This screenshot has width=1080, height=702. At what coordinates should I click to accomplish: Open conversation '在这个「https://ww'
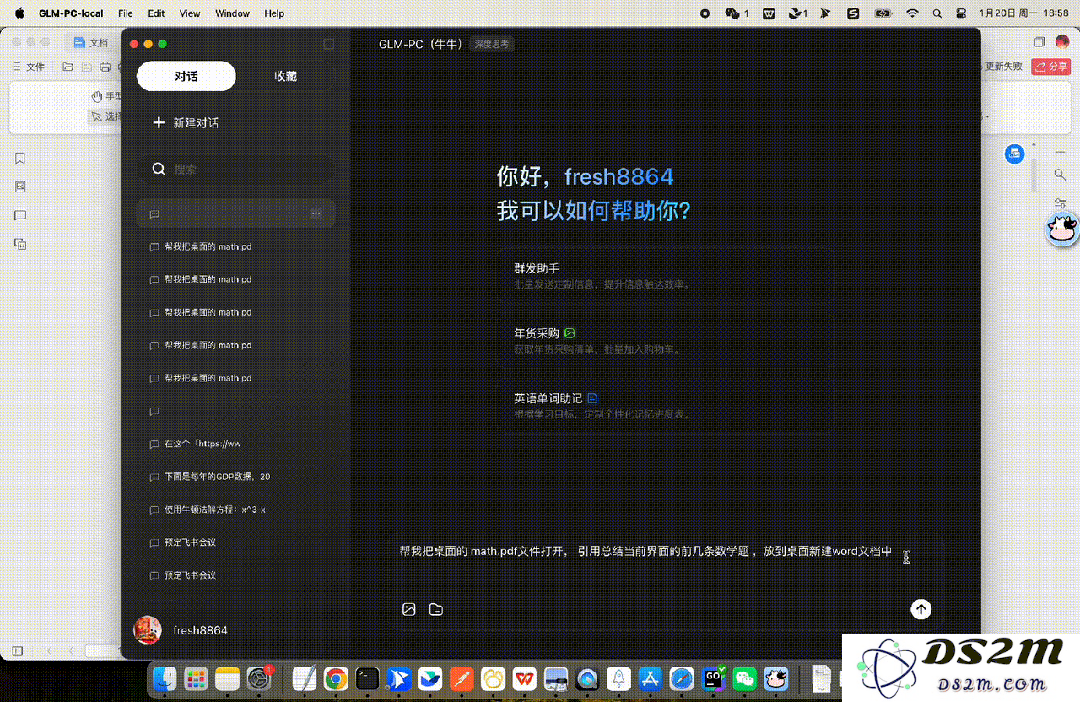236,444
